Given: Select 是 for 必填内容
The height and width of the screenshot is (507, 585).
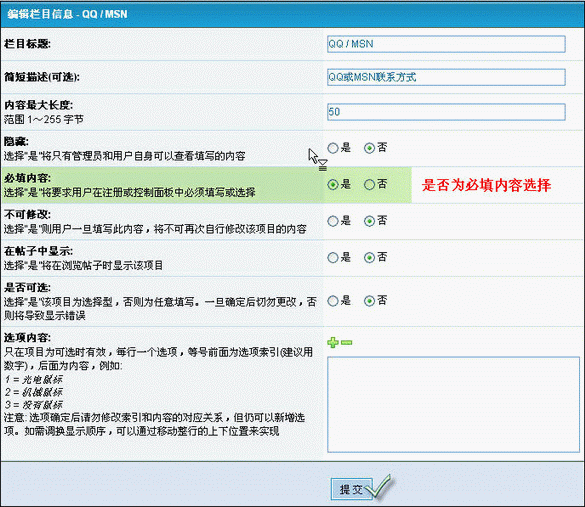Looking at the screenshot, I should click(332, 185).
